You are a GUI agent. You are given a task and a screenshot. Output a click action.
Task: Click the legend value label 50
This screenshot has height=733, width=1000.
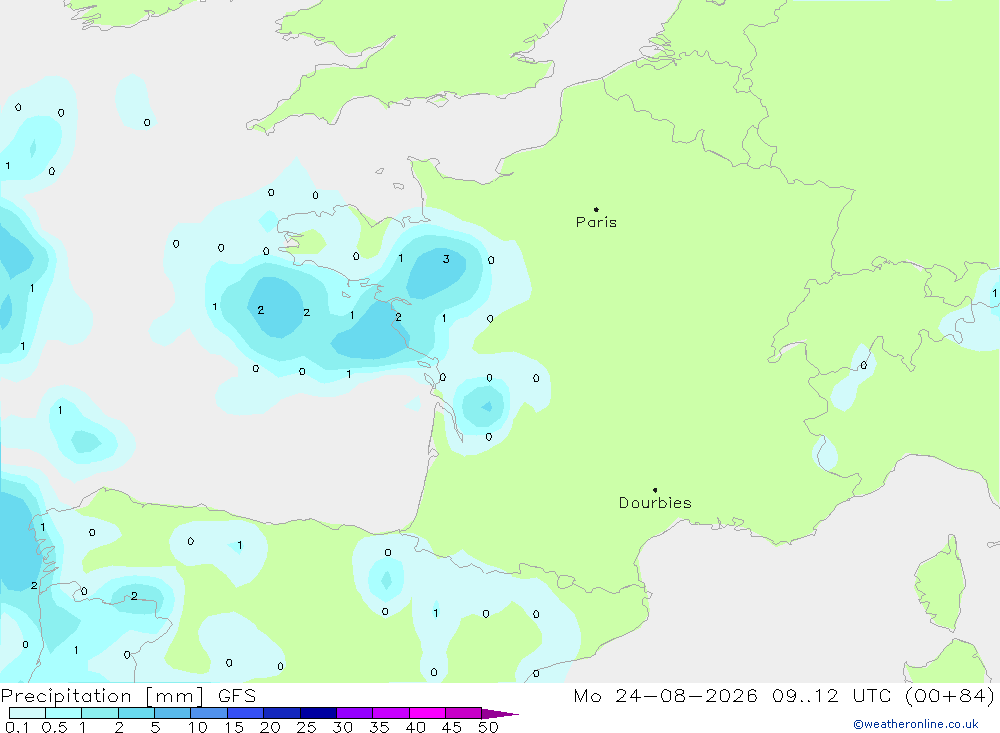[x=488, y=727]
